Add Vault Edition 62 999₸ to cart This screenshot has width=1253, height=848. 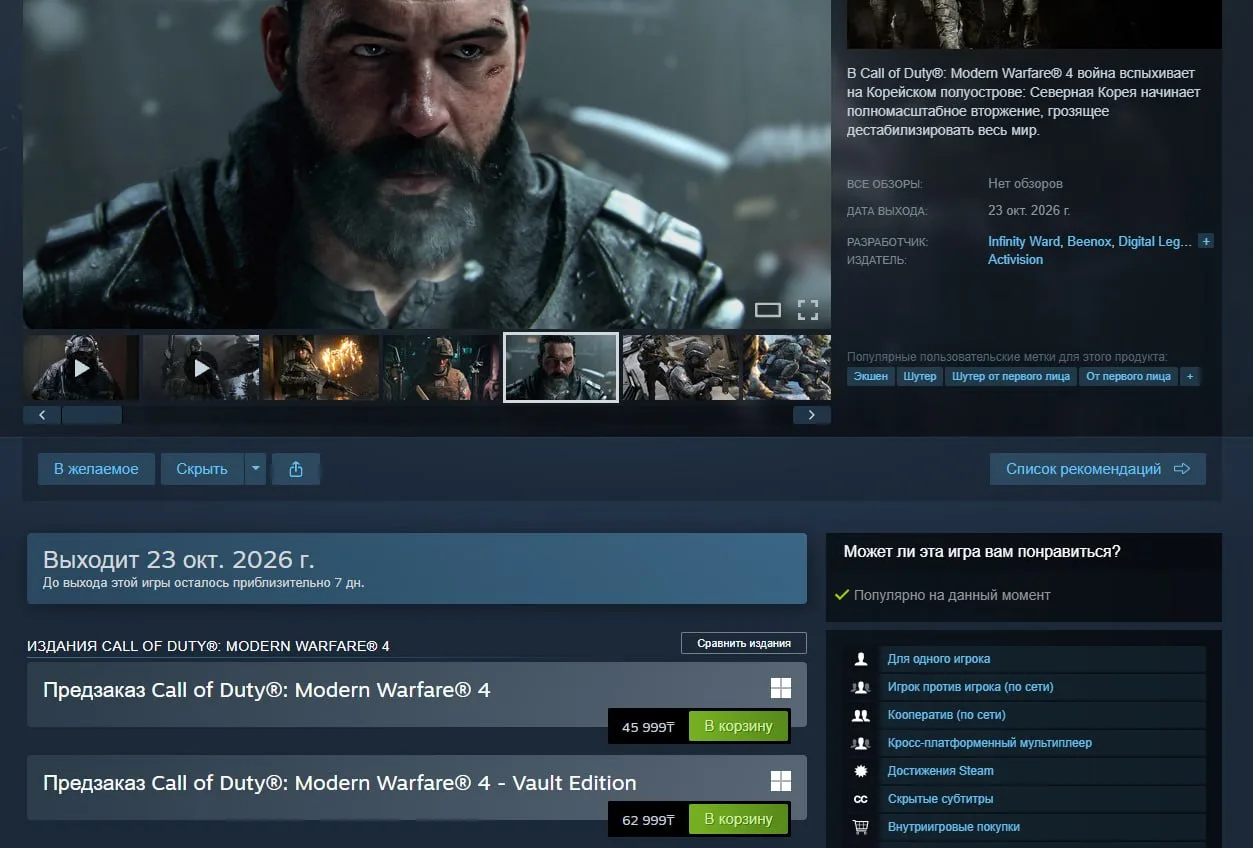pyautogui.click(x=738, y=819)
